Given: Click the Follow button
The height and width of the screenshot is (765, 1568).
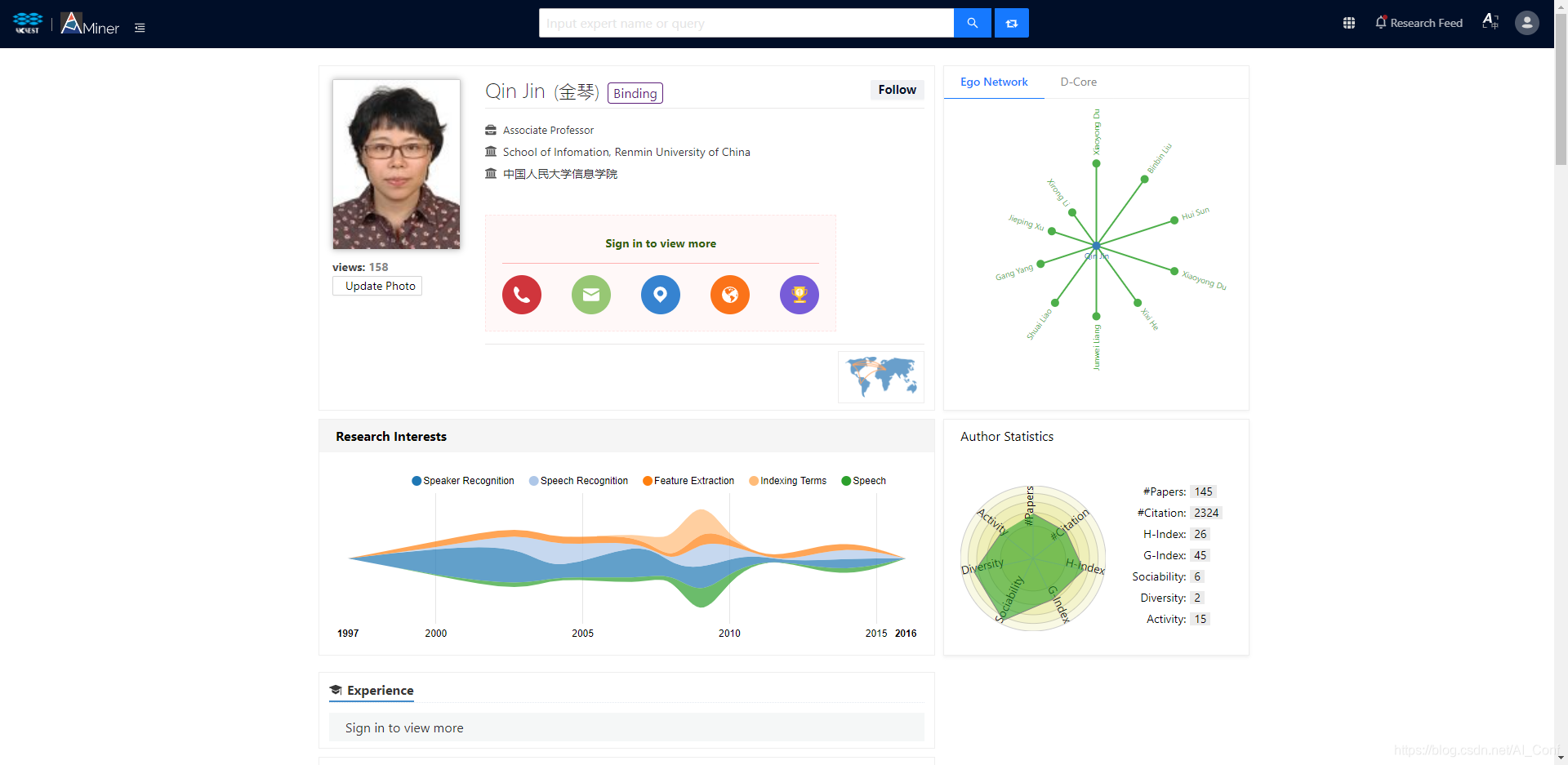Looking at the screenshot, I should point(897,90).
